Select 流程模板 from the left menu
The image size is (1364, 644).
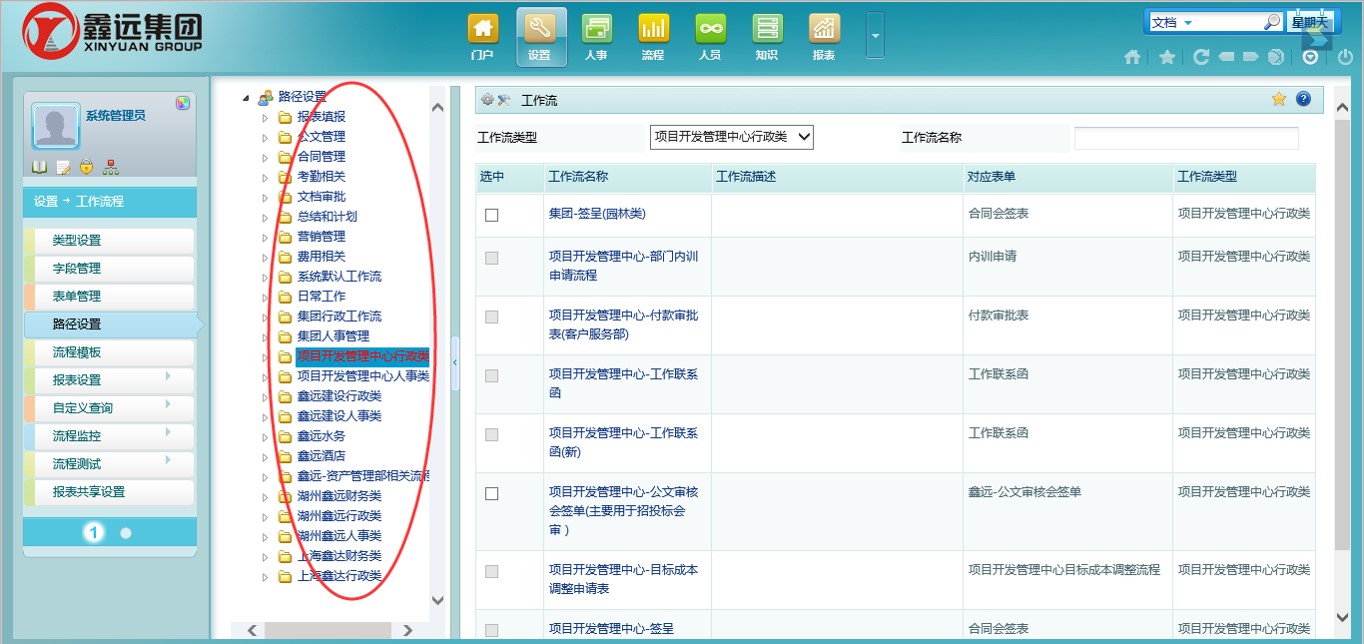point(109,352)
